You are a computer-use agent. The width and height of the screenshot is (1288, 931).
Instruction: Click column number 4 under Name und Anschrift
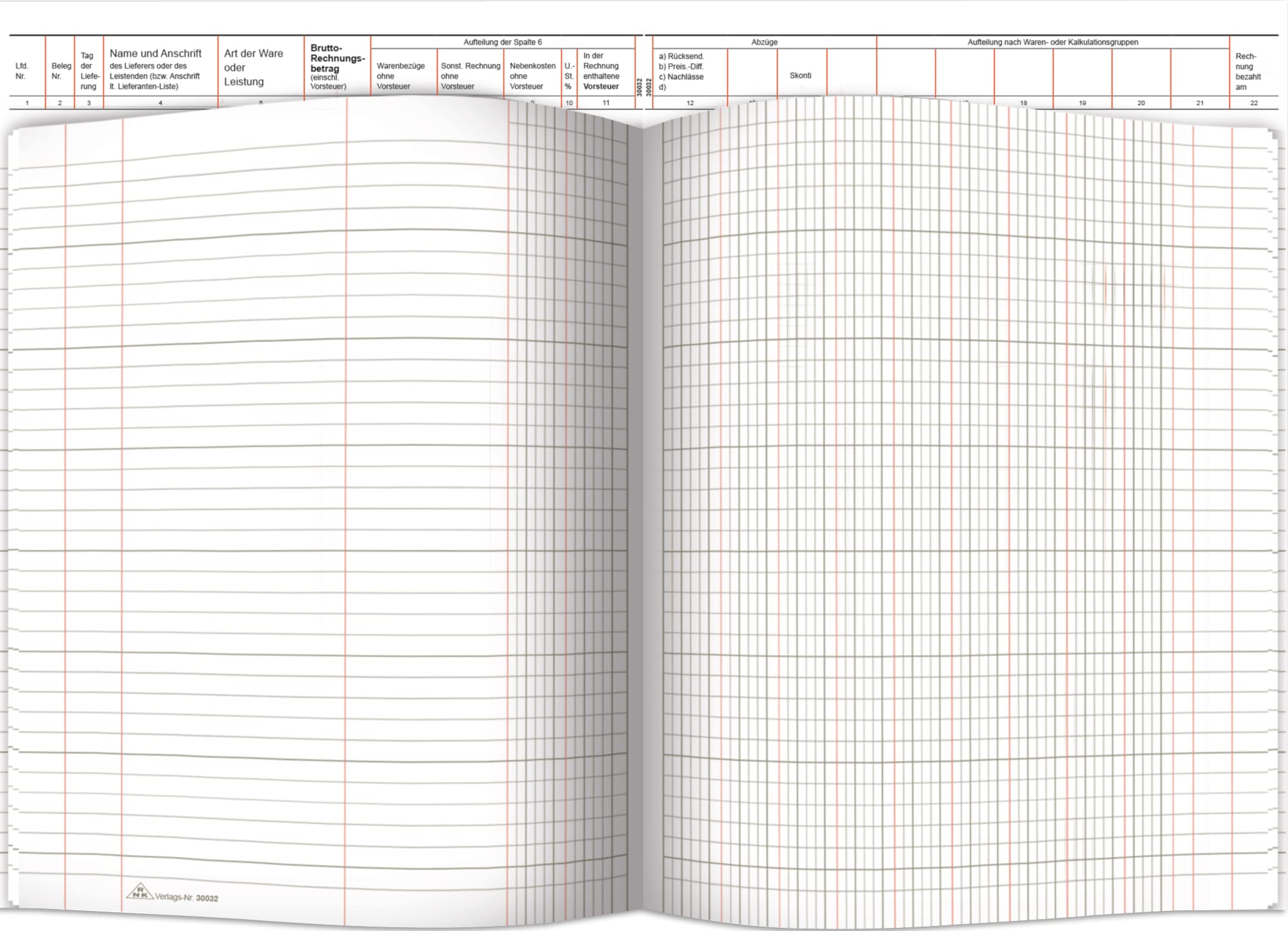pyautogui.click(x=160, y=102)
